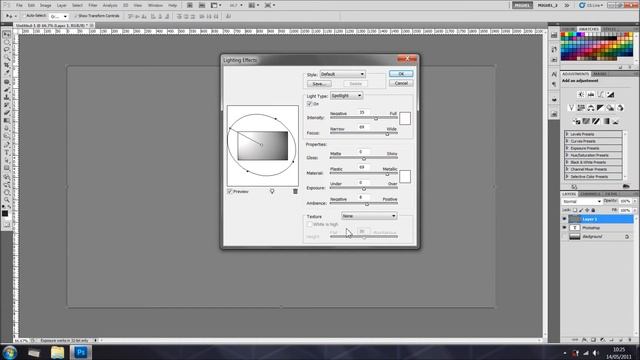Toggle the Auto-Select checkbox
The width and height of the screenshot is (640, 360).
[x=23, y=16]
